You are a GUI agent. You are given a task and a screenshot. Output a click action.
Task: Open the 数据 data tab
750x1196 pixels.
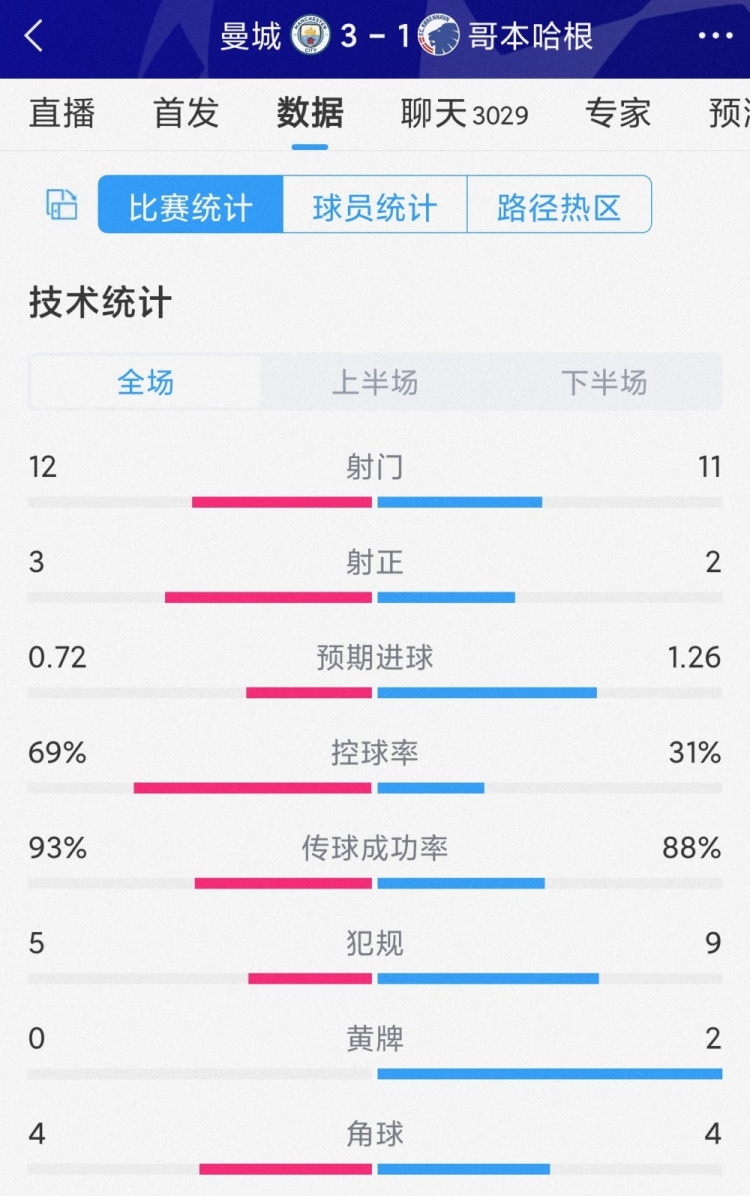[x=310, y=114]
